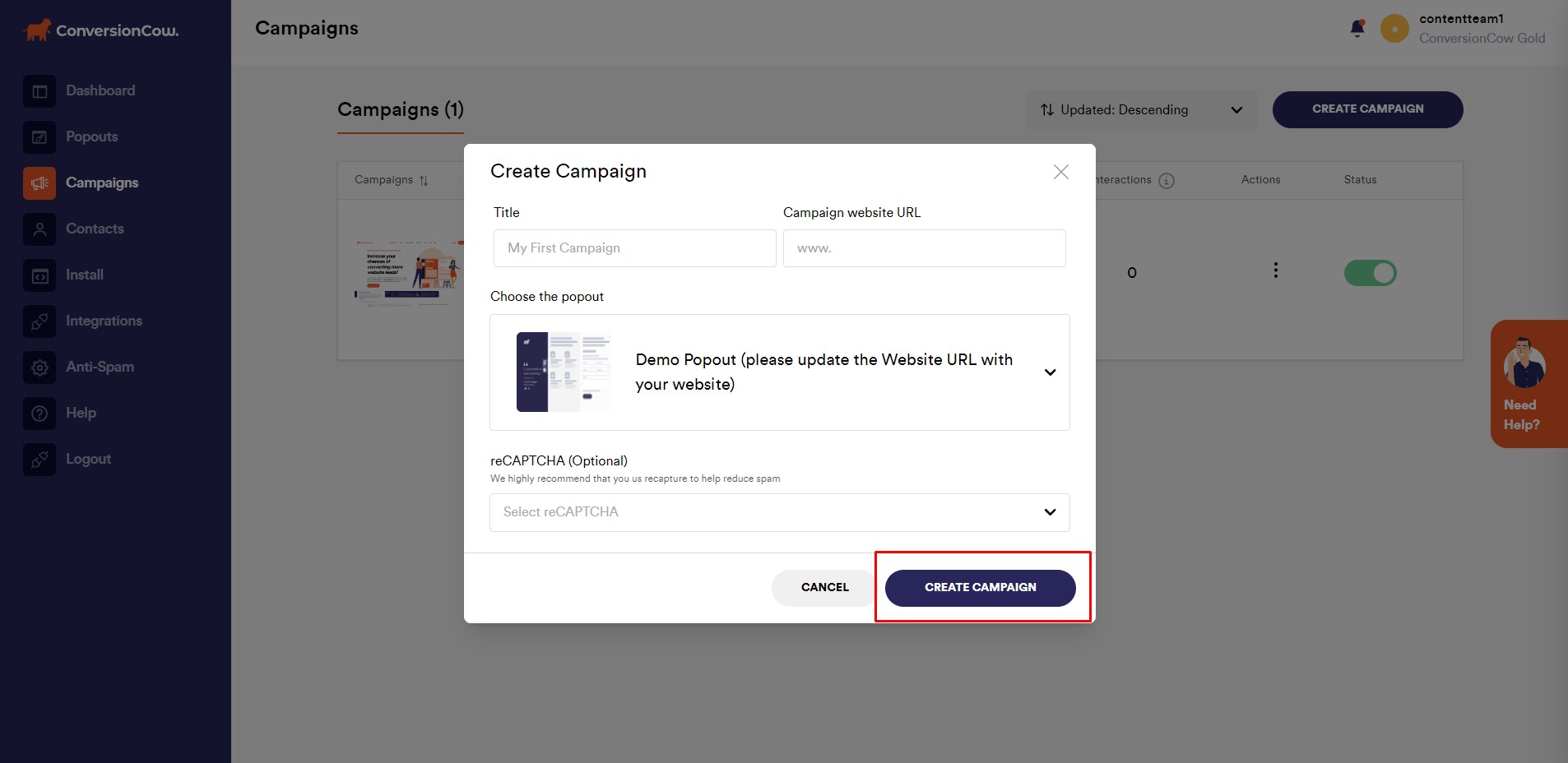Open the Integrations link icon
1568x763 pixels.
tap(39, 321)
